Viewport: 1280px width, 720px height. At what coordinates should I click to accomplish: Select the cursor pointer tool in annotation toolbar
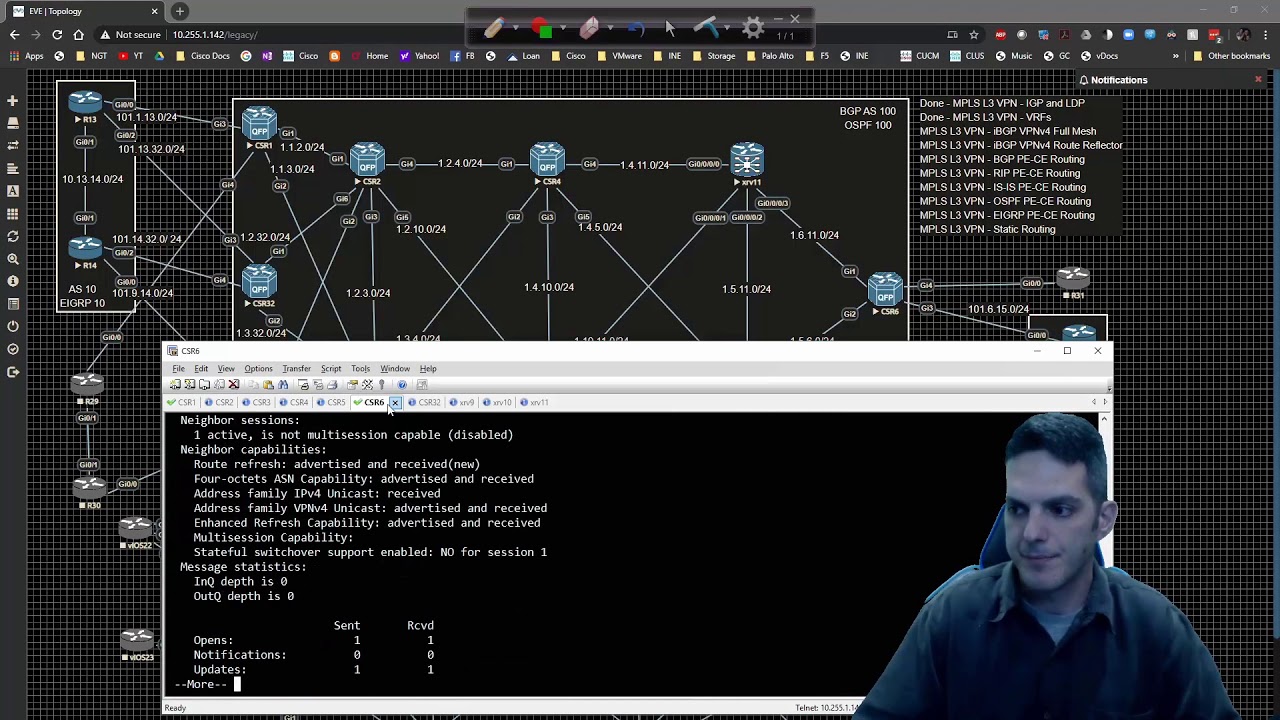pos(670,28)
